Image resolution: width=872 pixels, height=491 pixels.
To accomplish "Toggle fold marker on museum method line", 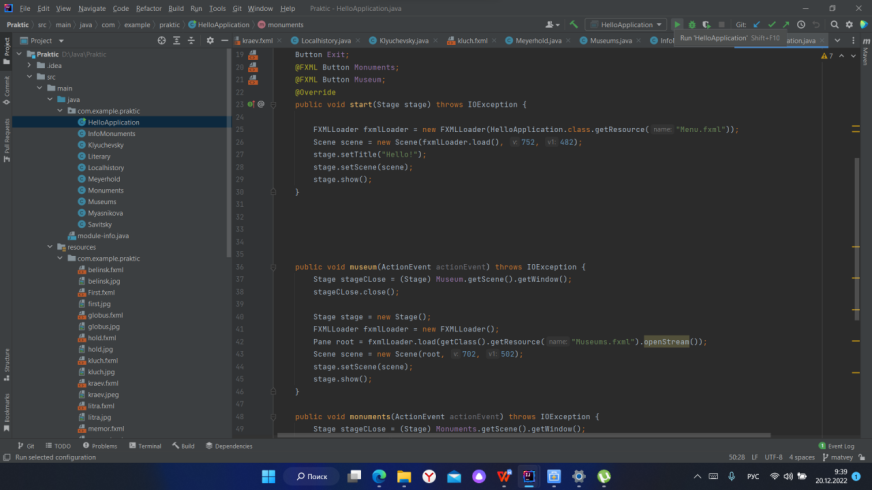I will [x=273, y=267].
